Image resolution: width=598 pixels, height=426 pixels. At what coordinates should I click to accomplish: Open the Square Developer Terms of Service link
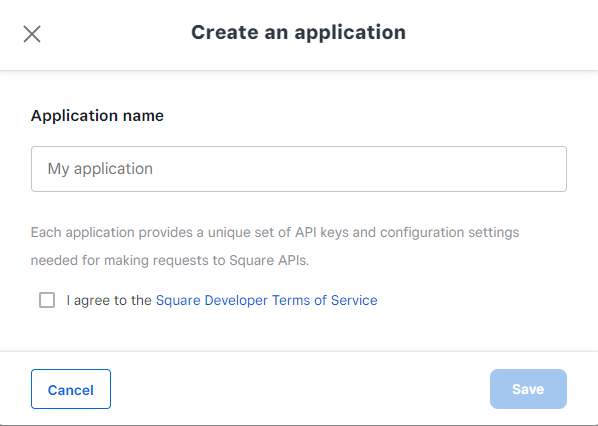coord(267,300)
